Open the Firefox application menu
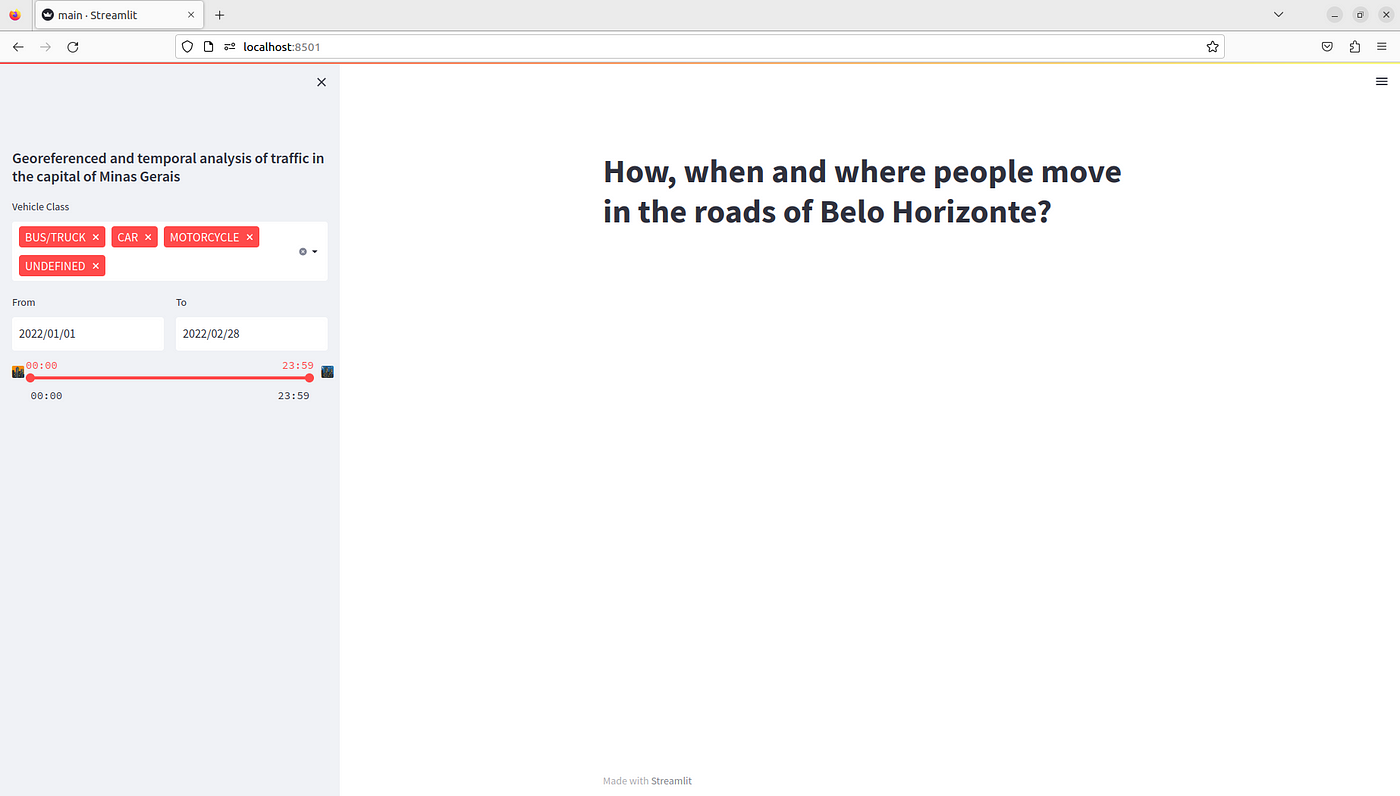 (1382, 47)
